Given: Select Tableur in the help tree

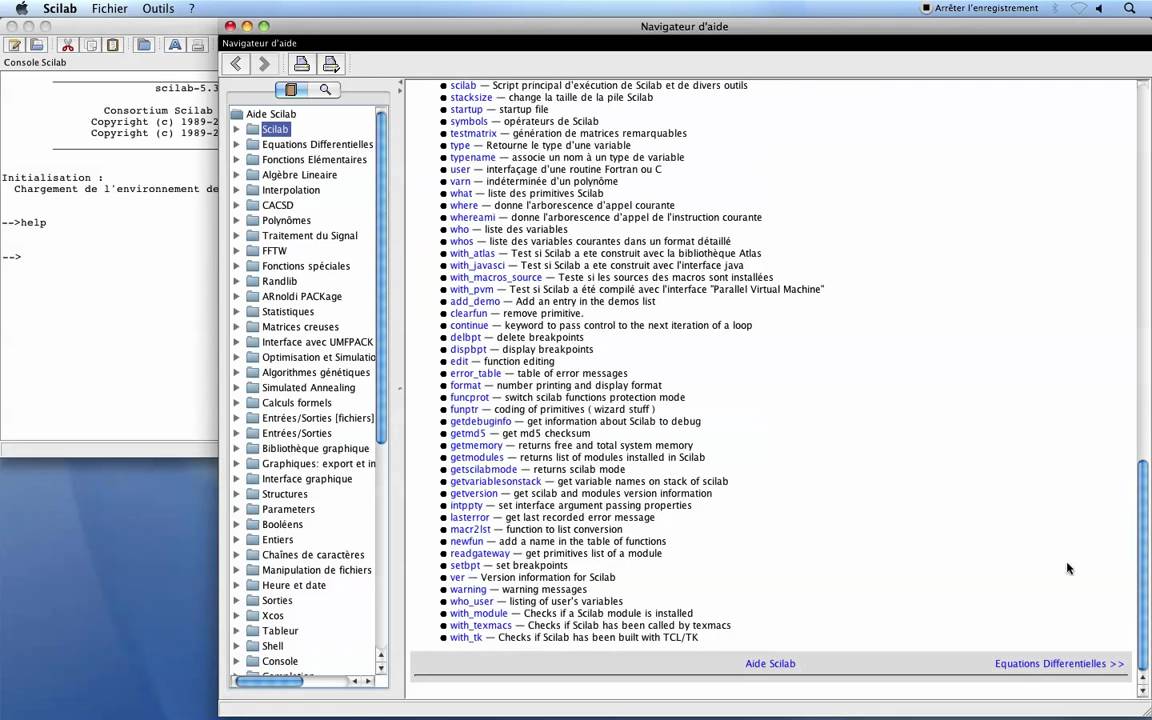Looking at the screenshot, I should (280, 631).
